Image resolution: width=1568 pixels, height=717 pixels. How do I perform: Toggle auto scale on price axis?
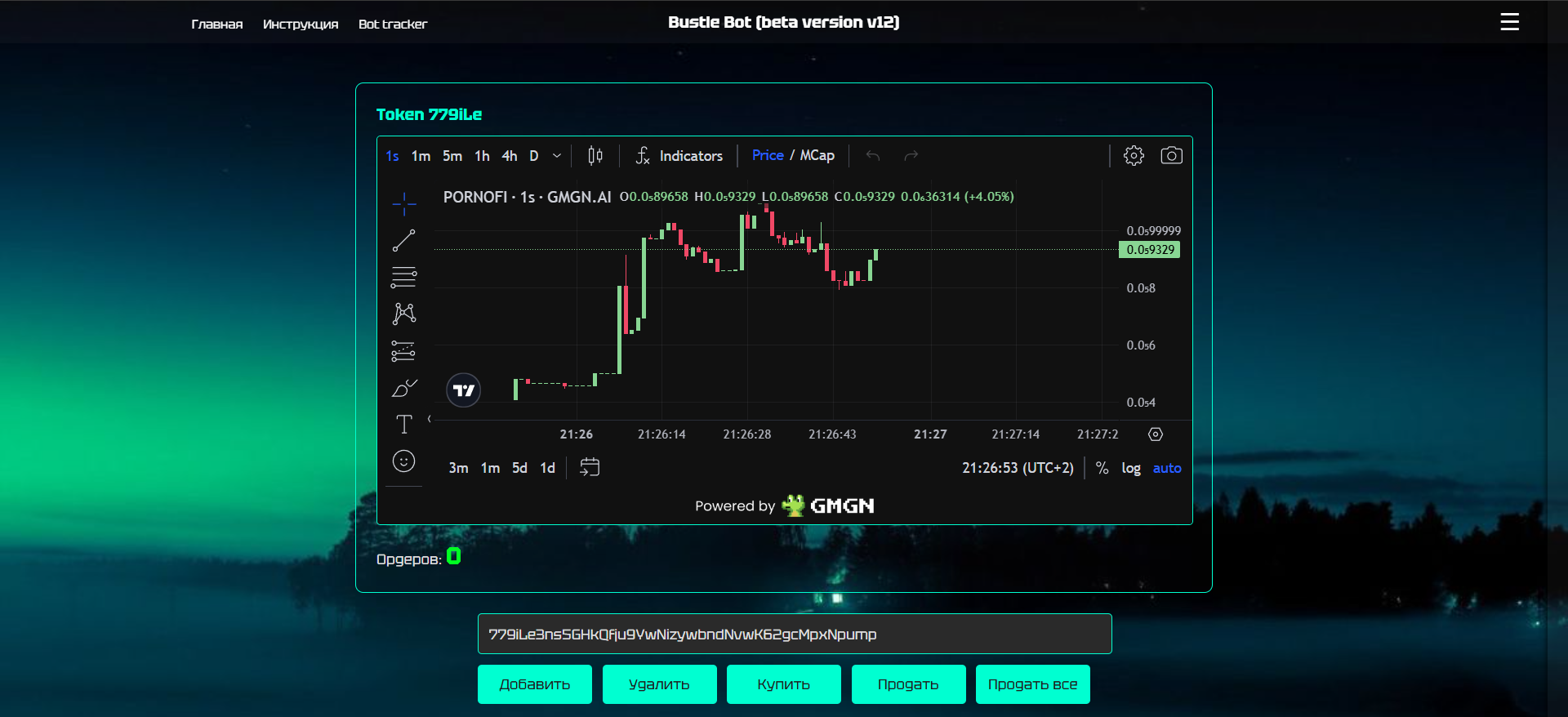(x=1166, y=468)
